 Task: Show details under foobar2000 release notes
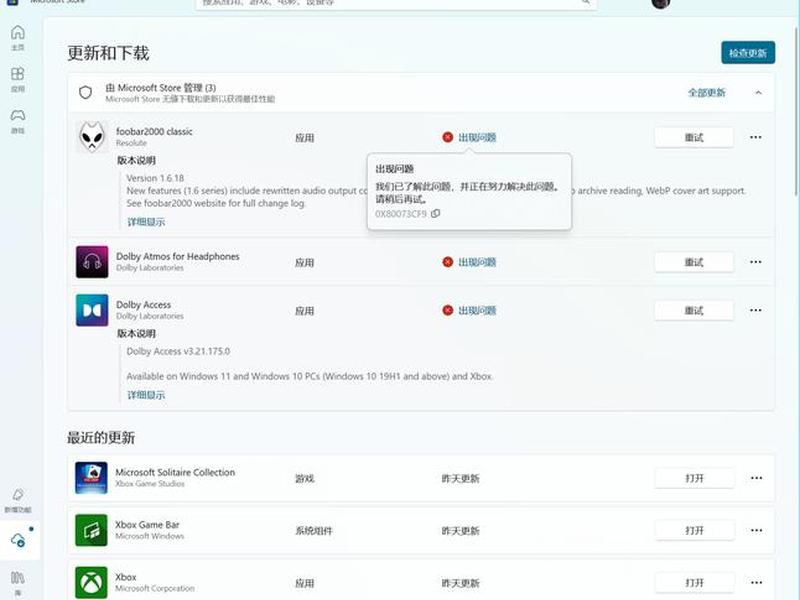pos(146,222)
